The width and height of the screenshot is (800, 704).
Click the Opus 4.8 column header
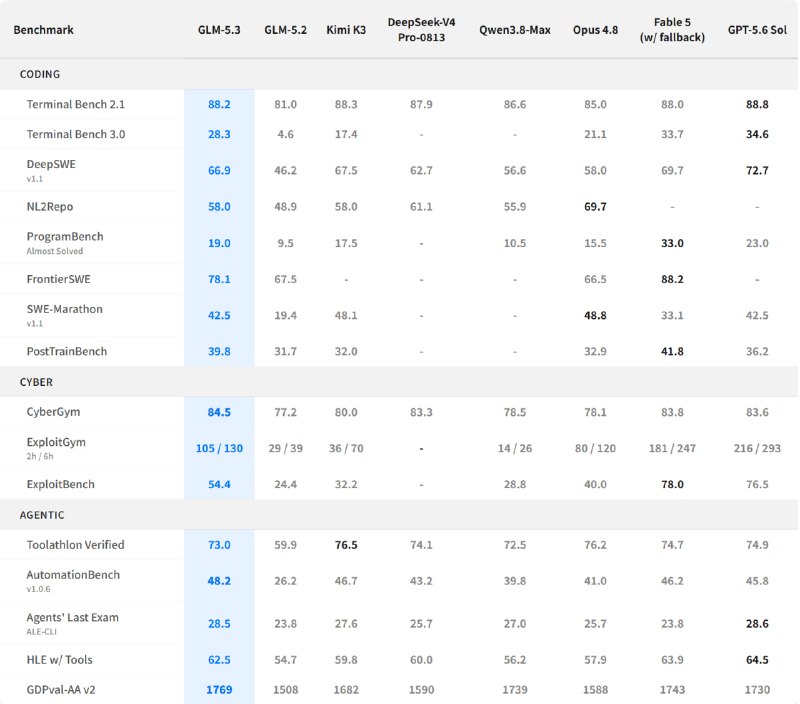pos(595,30)
